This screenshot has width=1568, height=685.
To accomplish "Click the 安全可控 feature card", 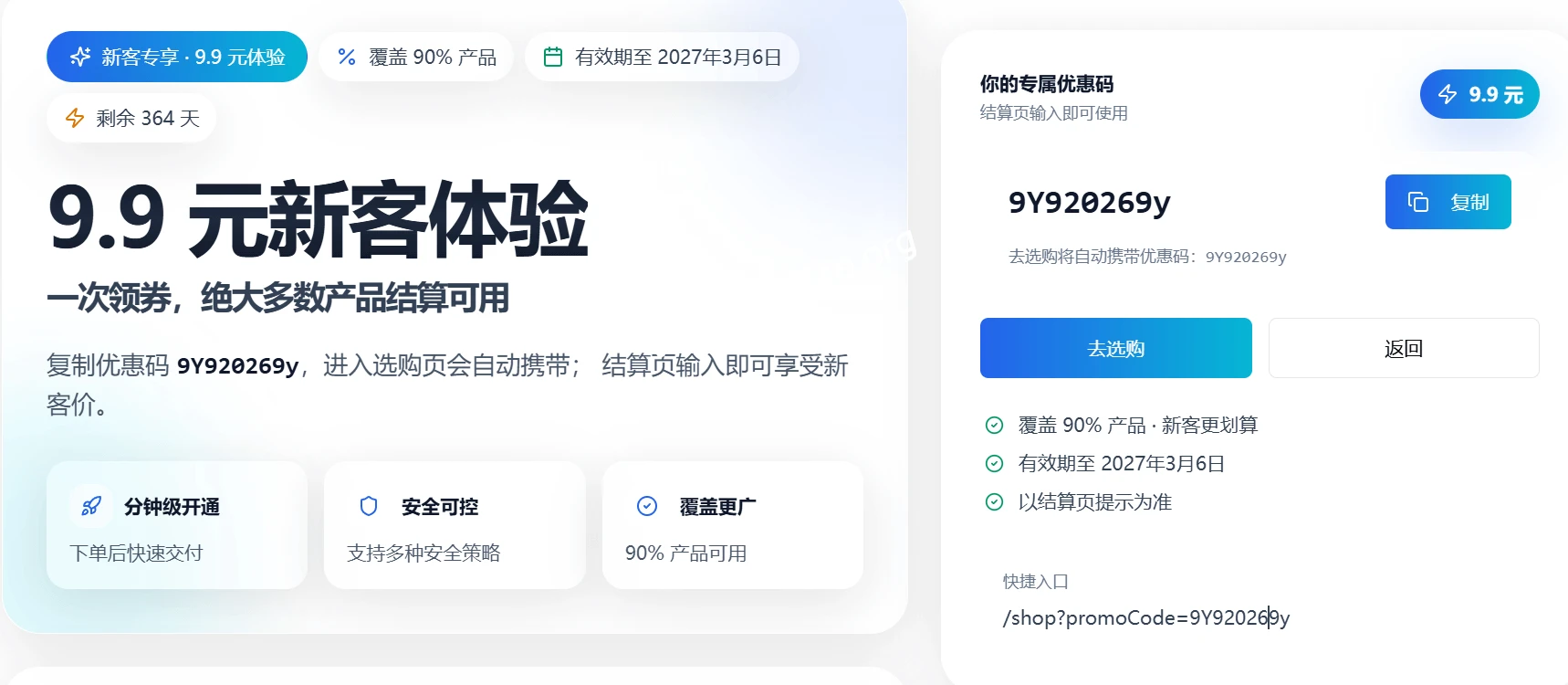I will click(x=455, y=525).
